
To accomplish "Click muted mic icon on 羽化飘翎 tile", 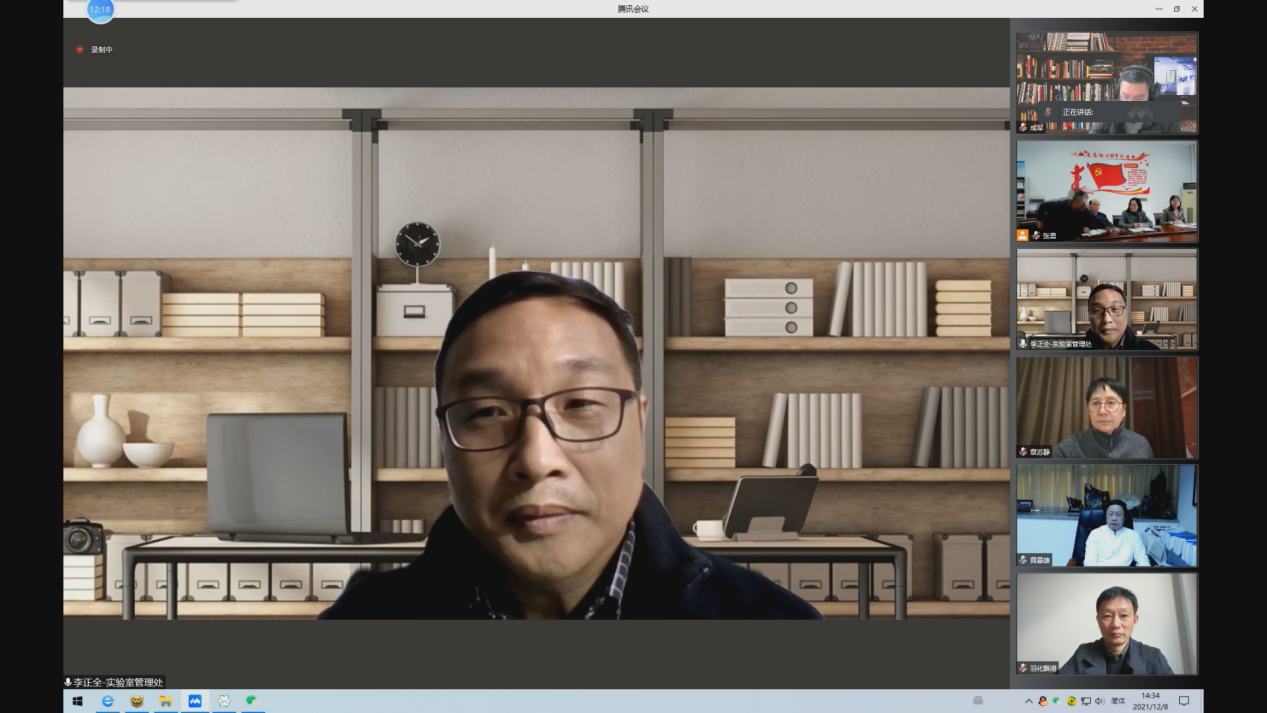I will [x=1023, y=668].
